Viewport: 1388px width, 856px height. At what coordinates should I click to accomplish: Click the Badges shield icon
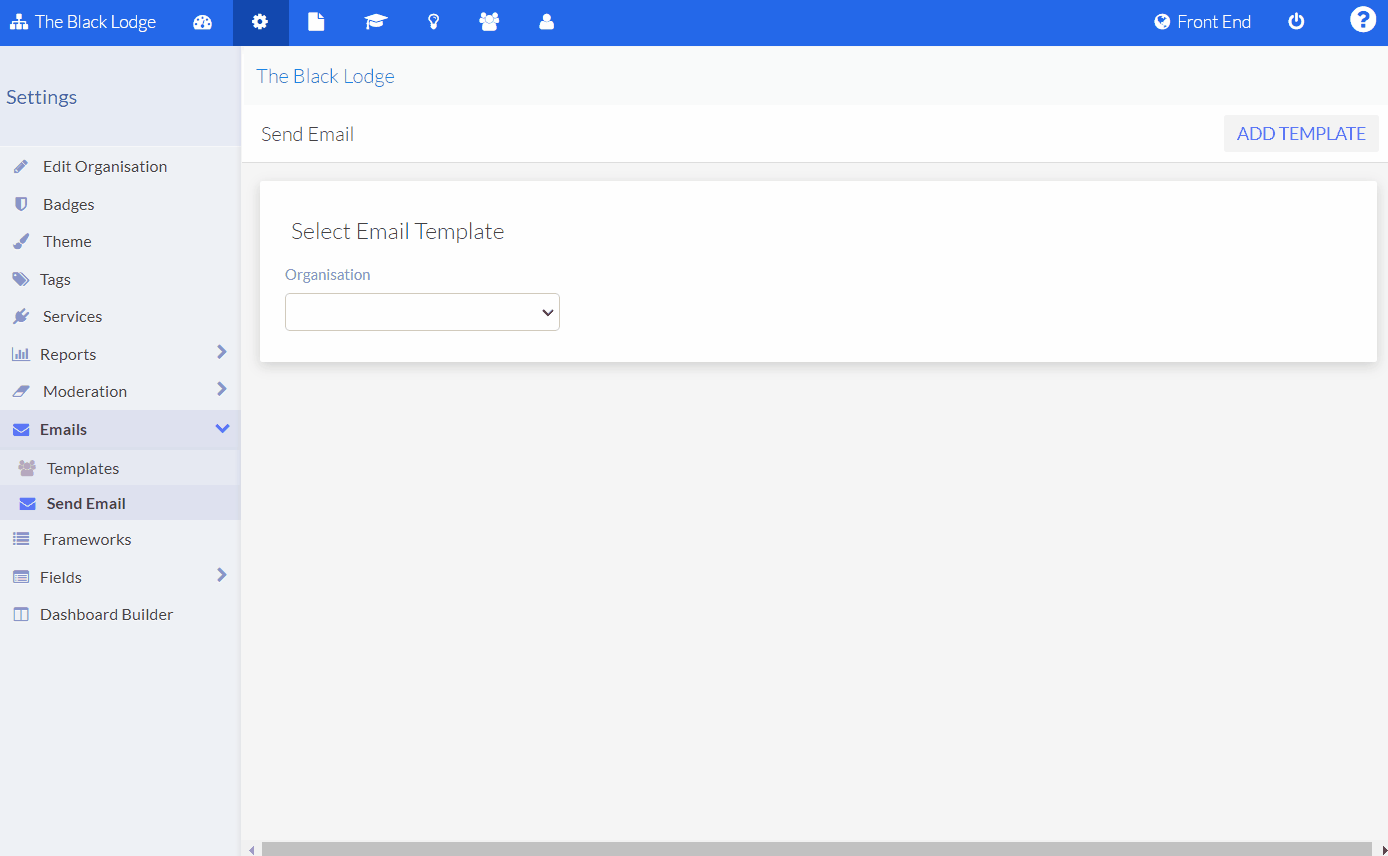[18, 203]
